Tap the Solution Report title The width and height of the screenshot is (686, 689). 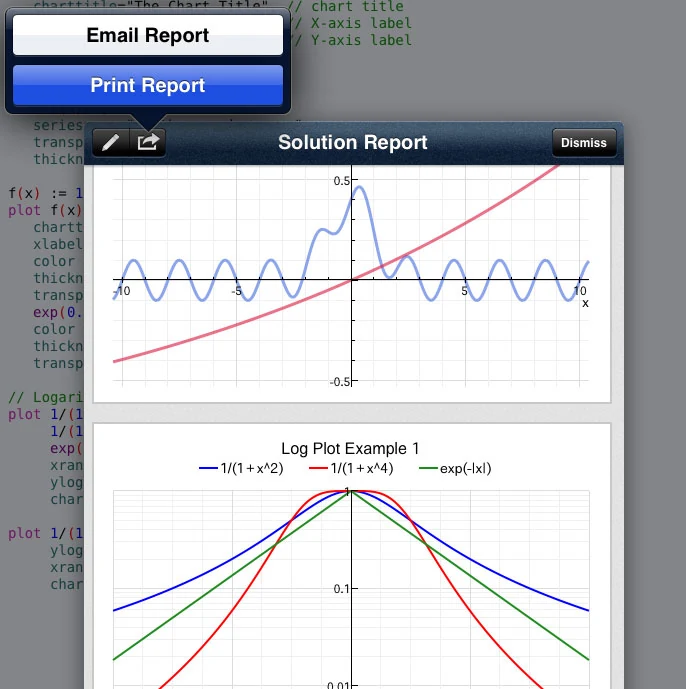click(x=352, y=142)
